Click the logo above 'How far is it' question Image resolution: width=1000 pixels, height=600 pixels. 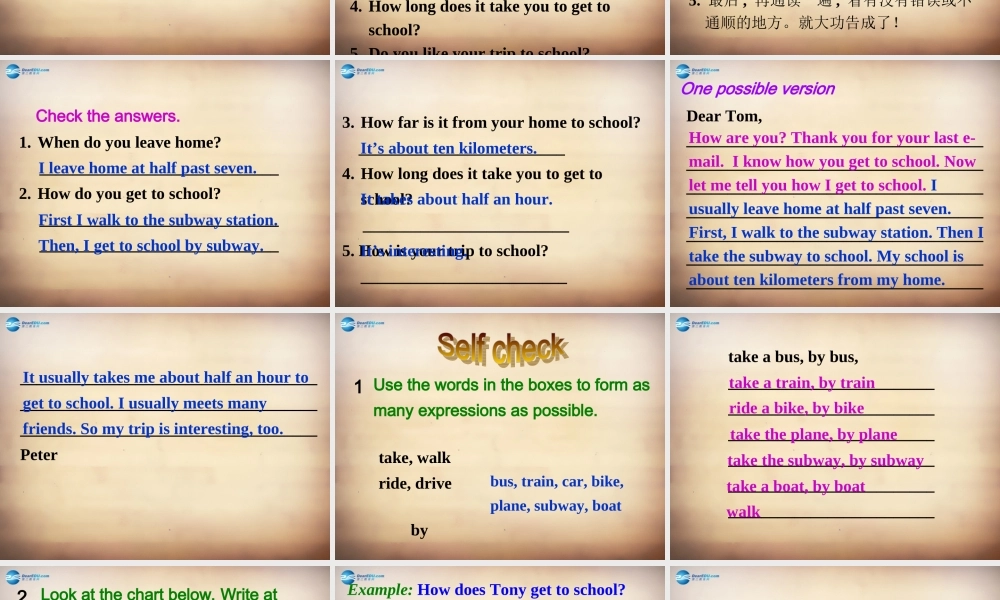[x=362, y=72]
